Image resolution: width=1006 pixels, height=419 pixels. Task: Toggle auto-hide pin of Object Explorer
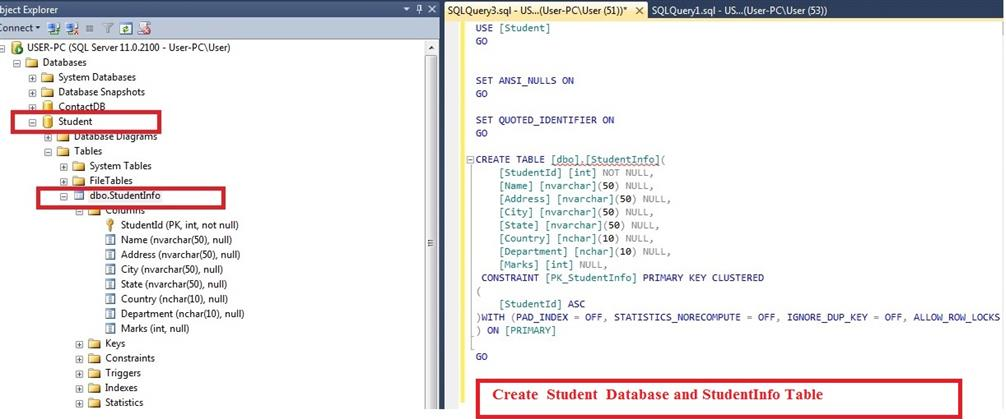coord(419,9)
